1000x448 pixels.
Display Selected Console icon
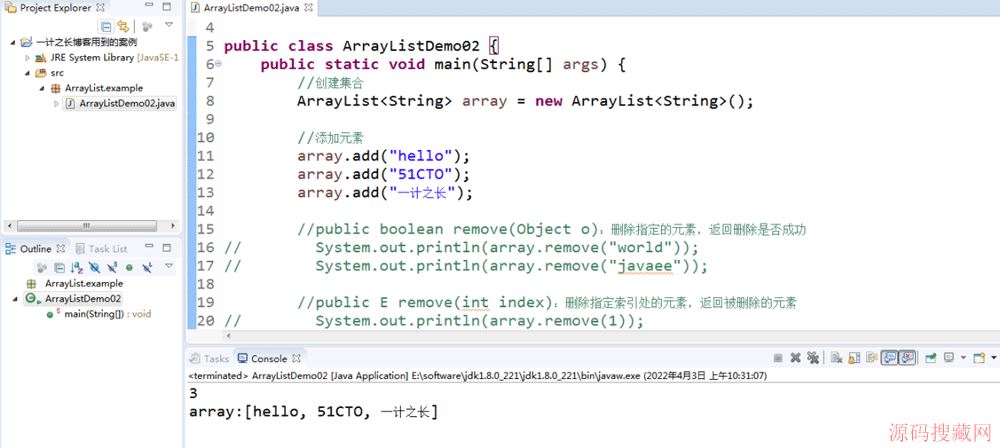(x=949, y=358)
